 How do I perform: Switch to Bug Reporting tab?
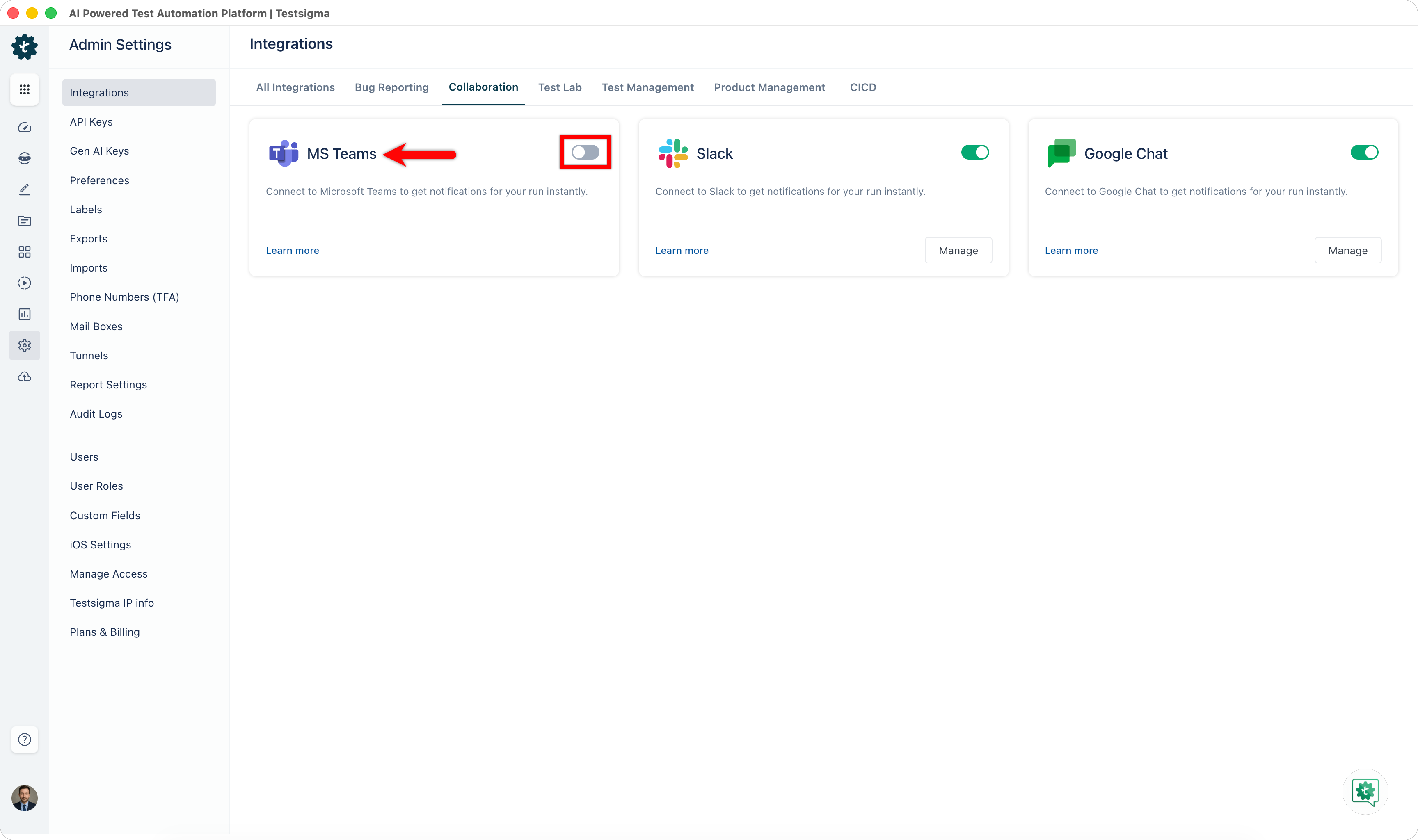(392, 87)
